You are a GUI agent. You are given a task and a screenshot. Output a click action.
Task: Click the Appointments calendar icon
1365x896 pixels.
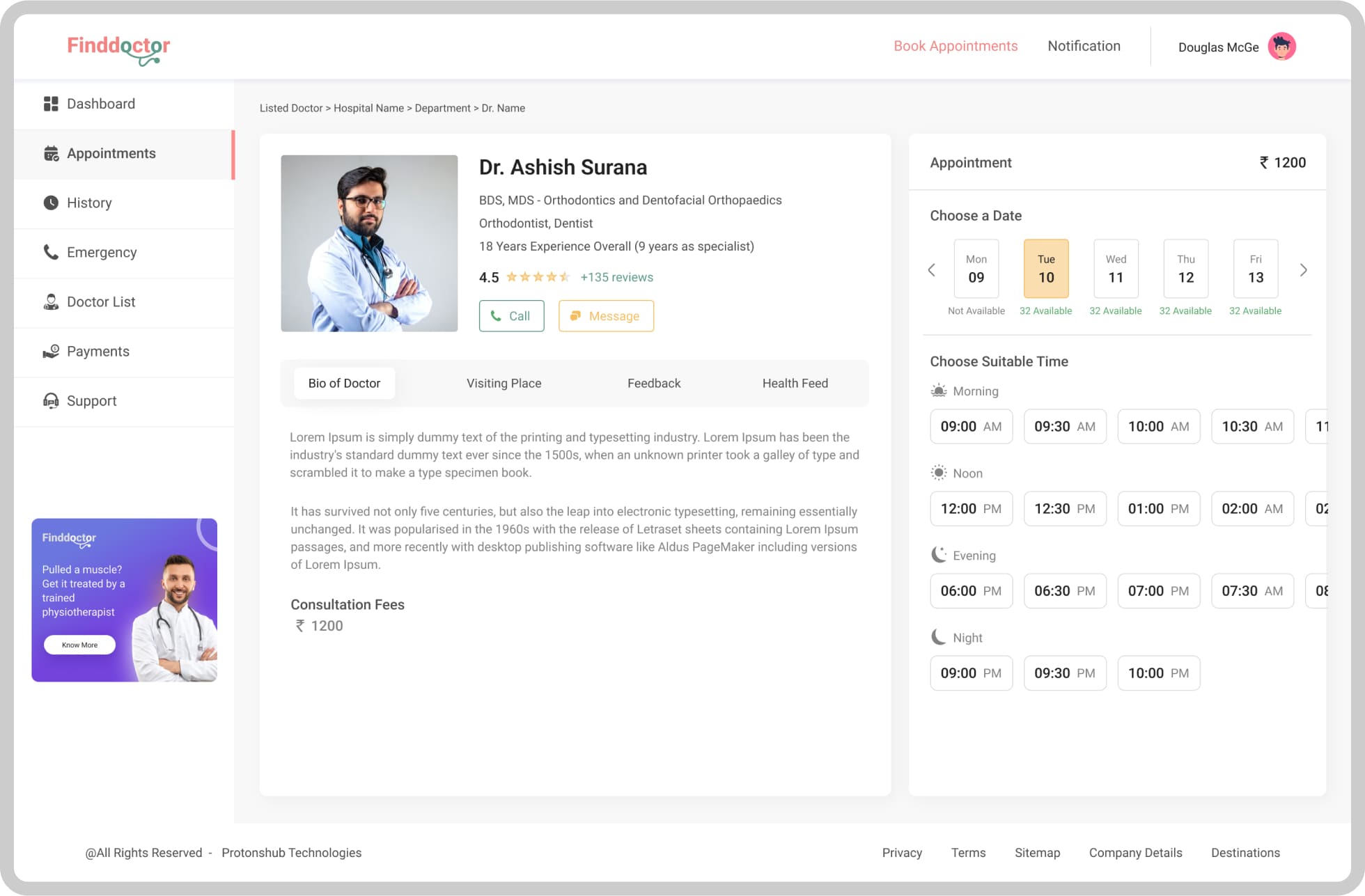click(x=51, y=153)
